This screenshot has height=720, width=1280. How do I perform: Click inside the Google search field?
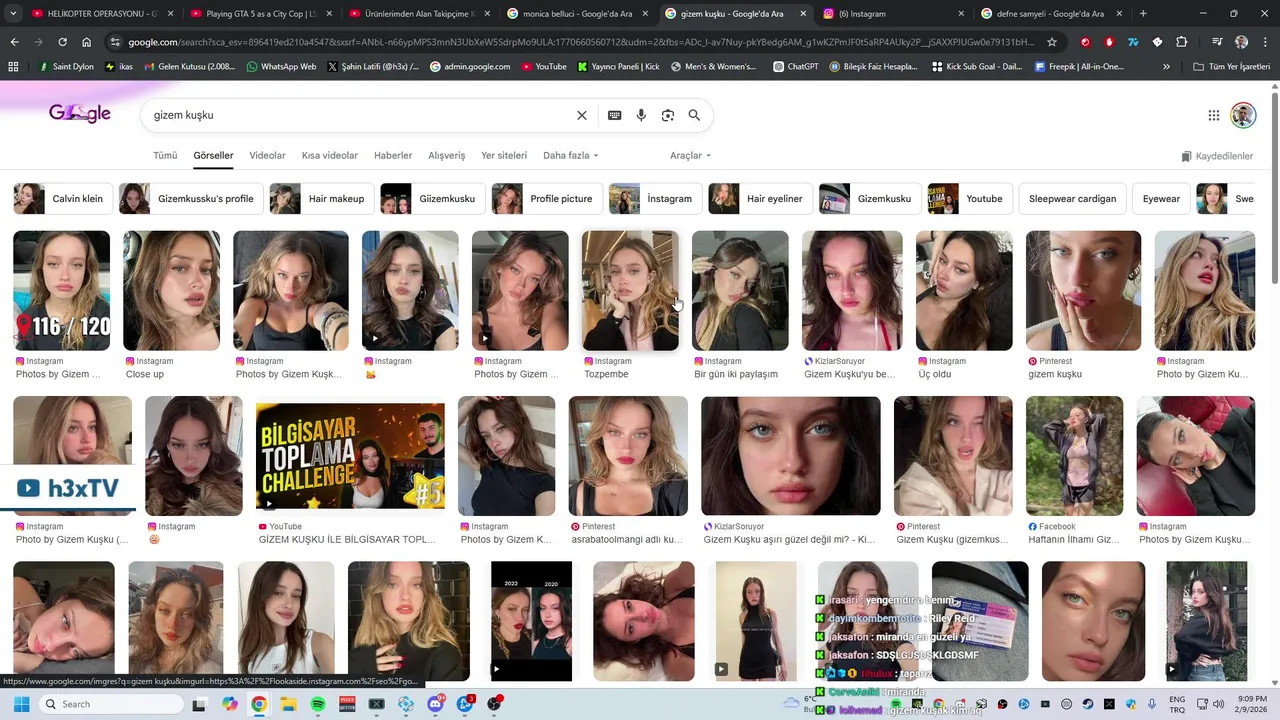(x=360, y=115)
